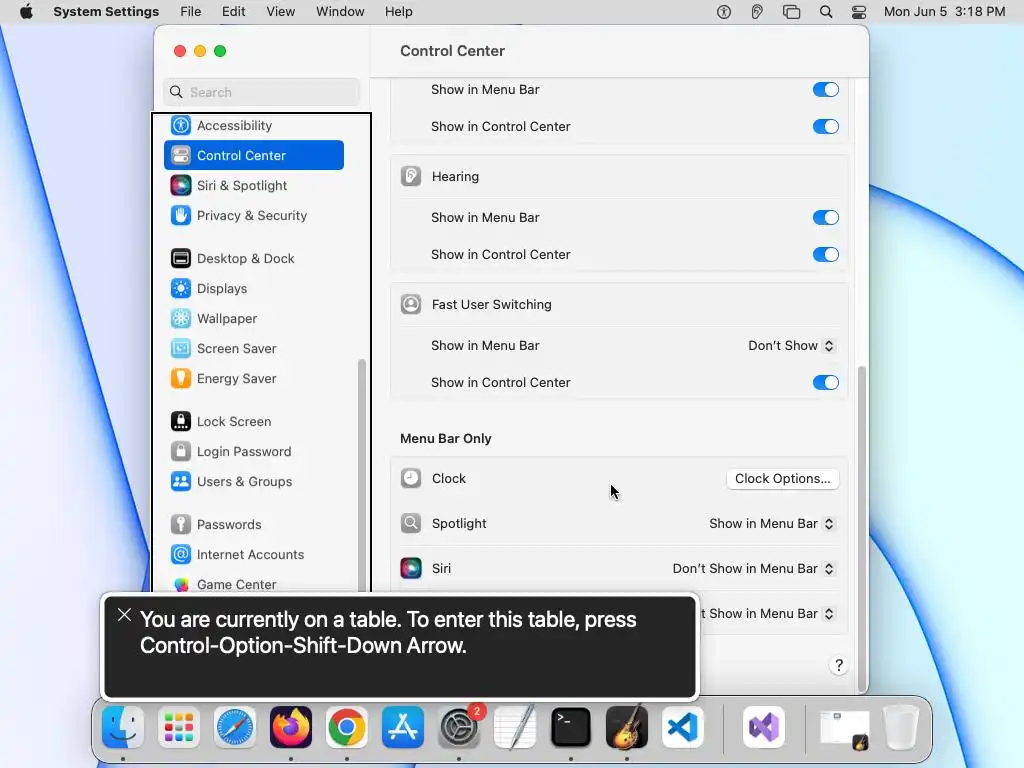Open System Settings app menu
1024x768 pixels.
pyautogui.click(x=106, y=12)
